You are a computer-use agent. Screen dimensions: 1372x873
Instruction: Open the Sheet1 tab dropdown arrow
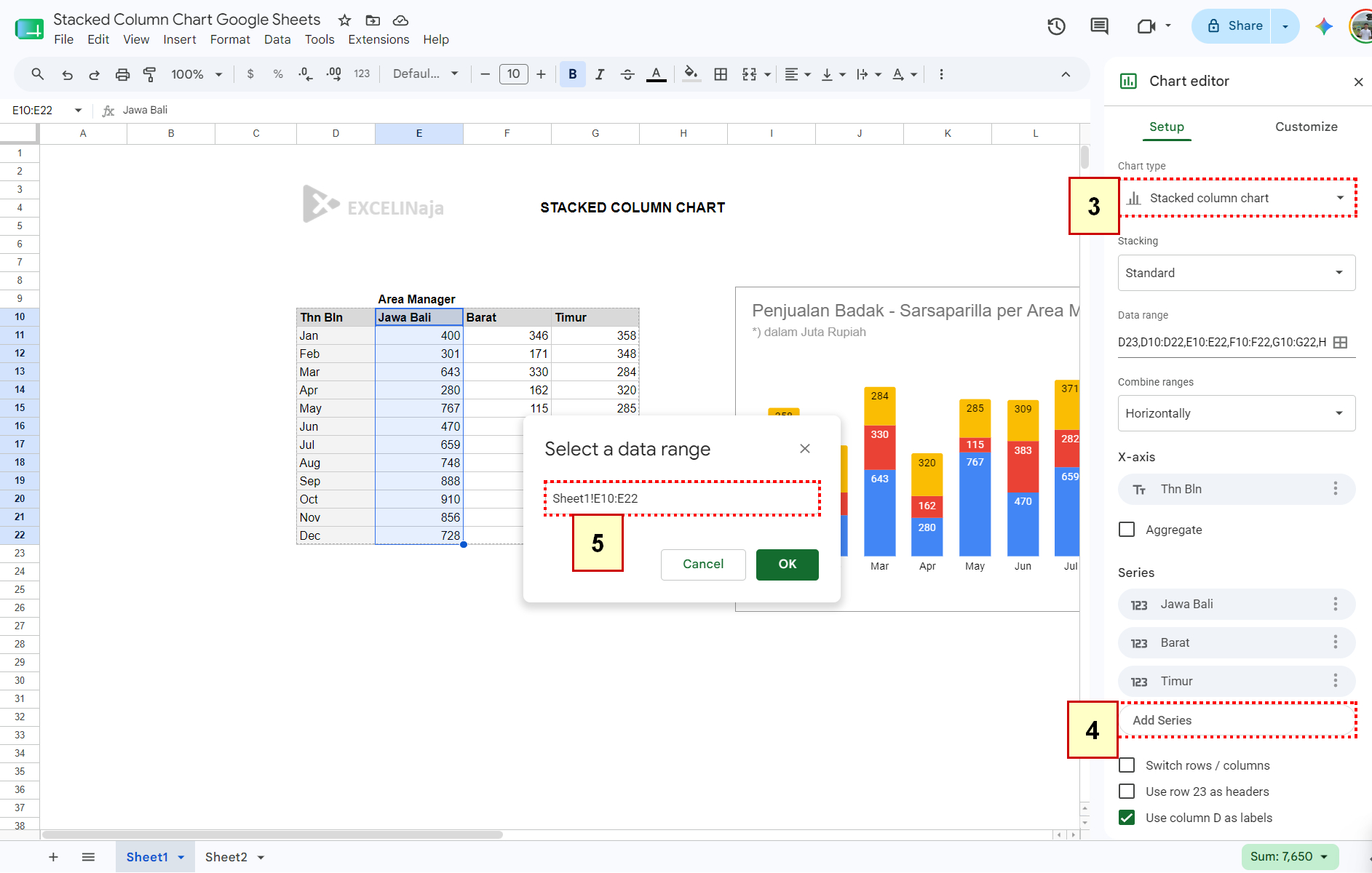pos(181,857)
